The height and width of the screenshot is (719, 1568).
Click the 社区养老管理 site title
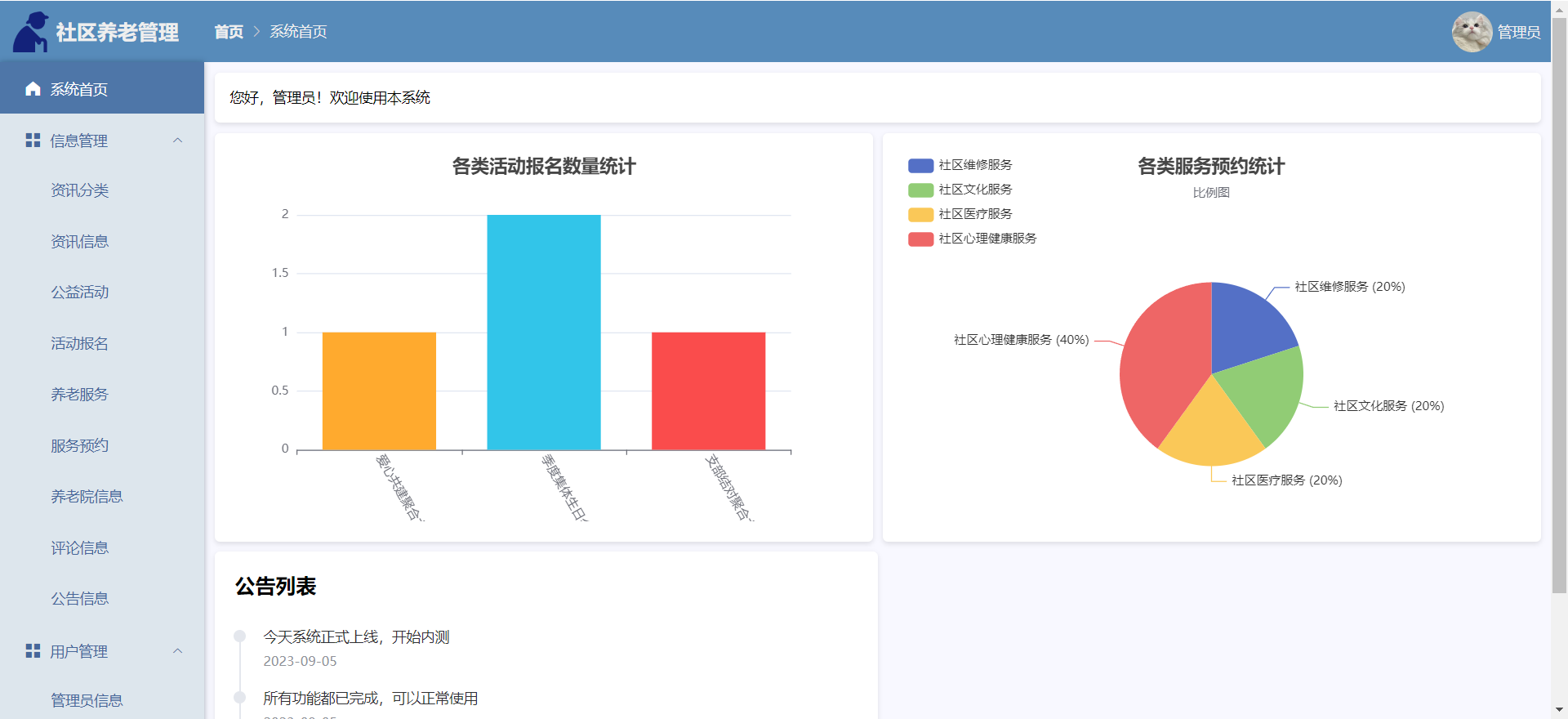pyautogui.click(x=117, y=33)
